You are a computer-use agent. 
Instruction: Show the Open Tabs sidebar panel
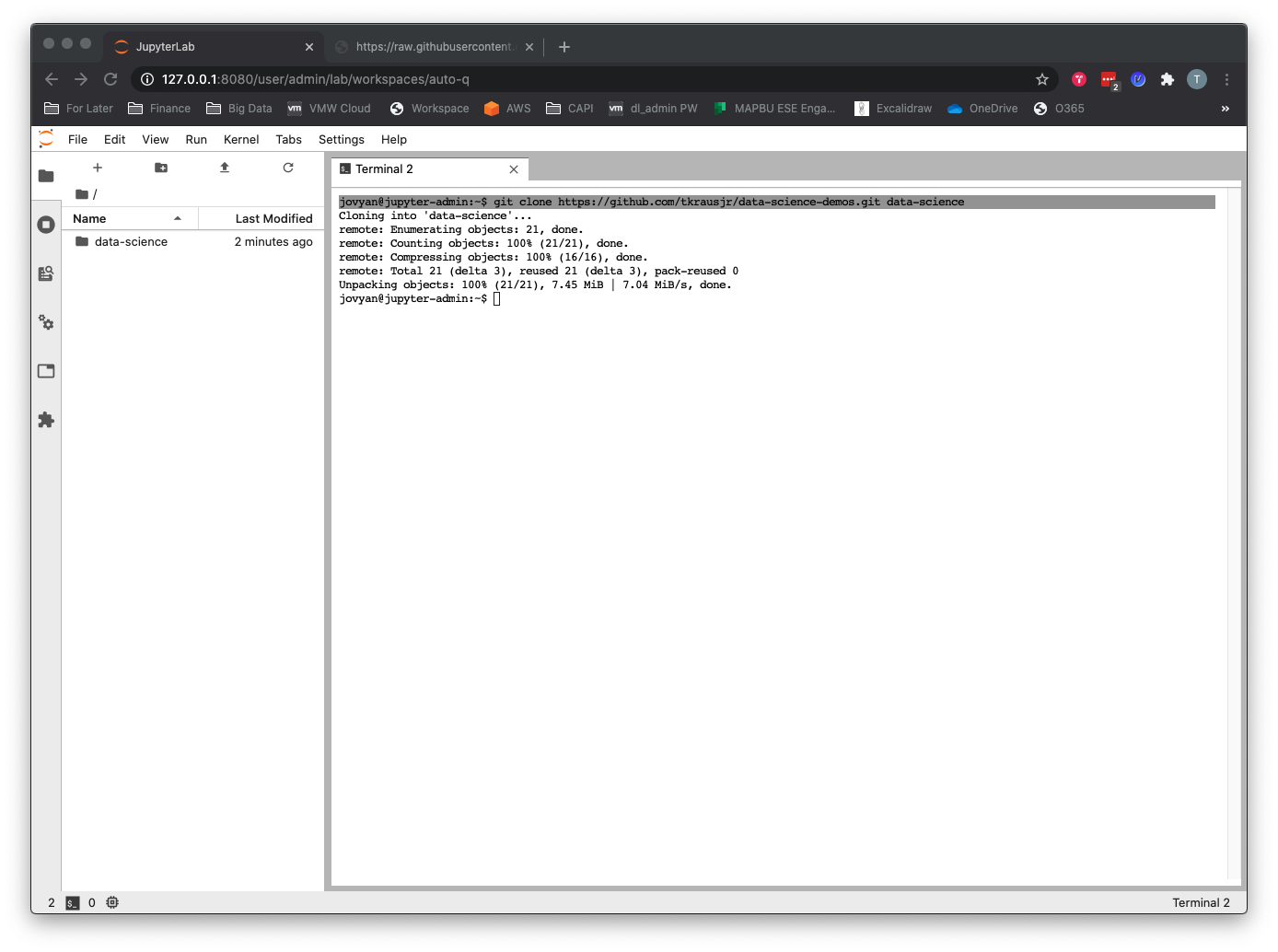click(x=46, y=371)
